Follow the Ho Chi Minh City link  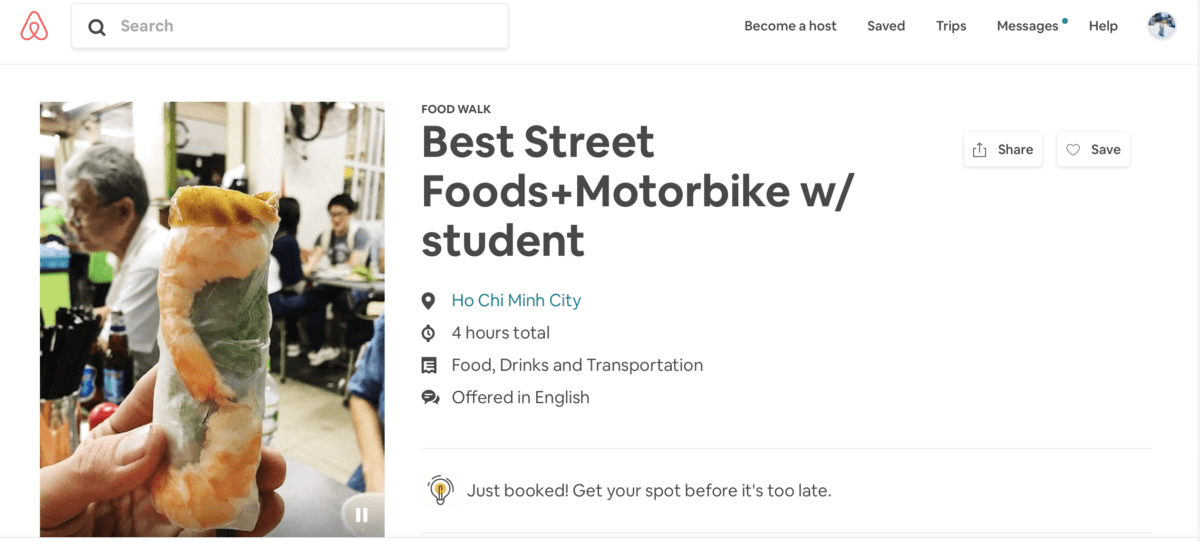tap(516, 300)
